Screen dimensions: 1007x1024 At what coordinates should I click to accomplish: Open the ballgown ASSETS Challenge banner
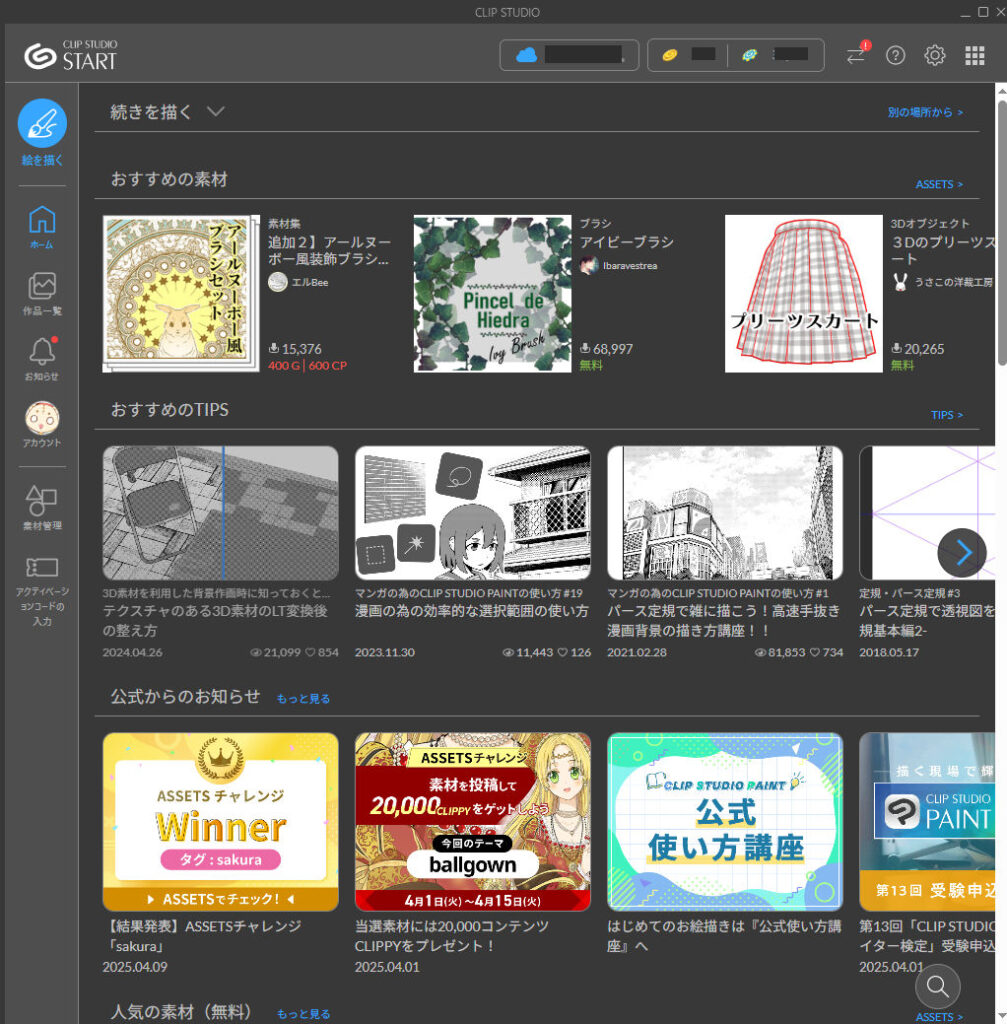(x=473, y=822)
